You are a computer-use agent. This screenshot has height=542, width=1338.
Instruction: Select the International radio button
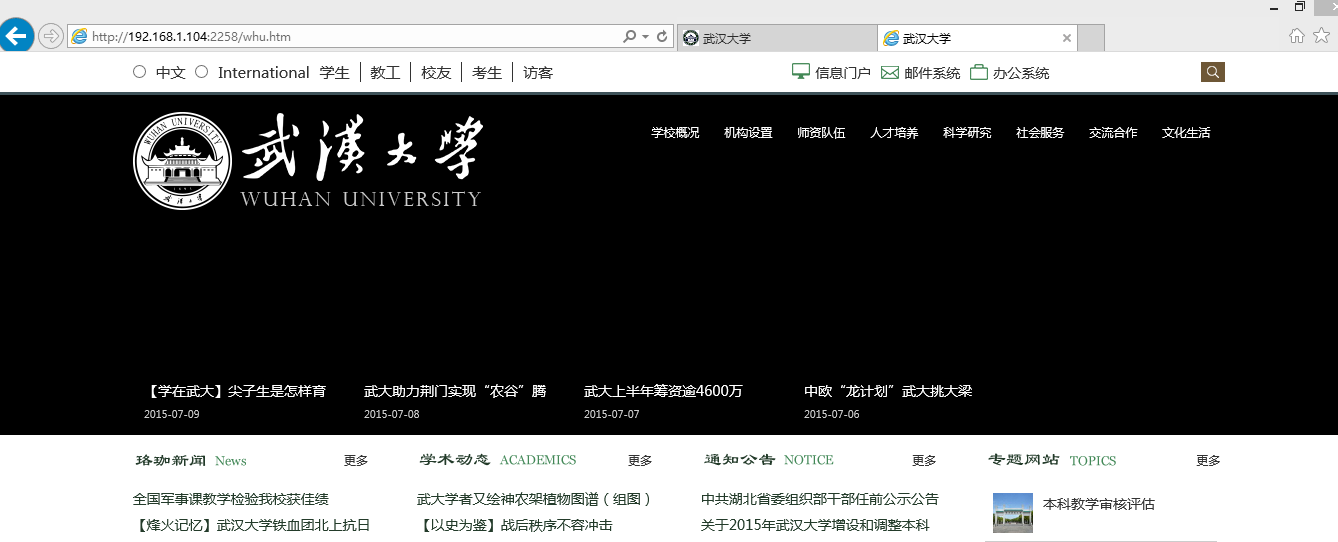coord(202,72)
